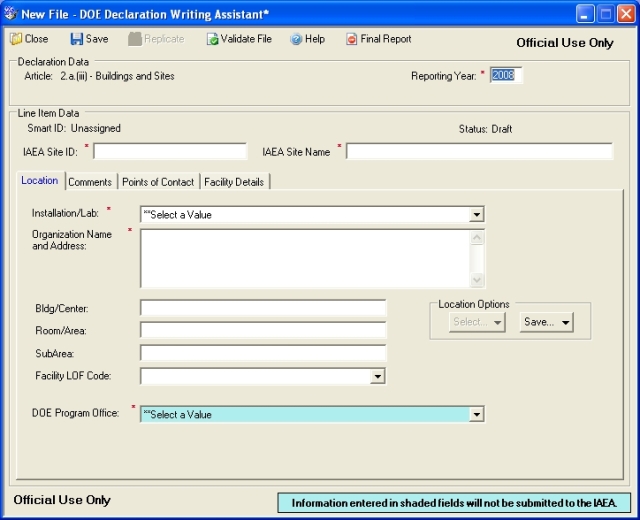Viewport: 640px width, 520px height.
Task: Click the 'Status: Draft' text
Action: click(x=485, y=129)
